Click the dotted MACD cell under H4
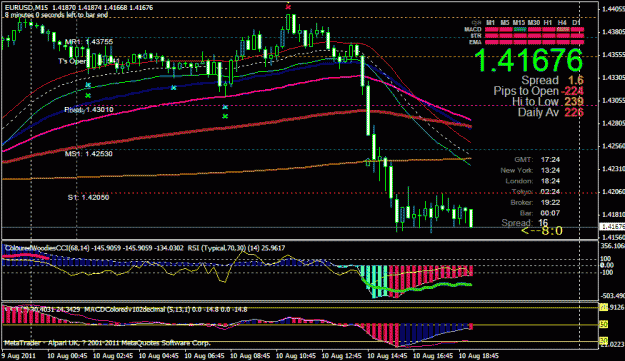This screenshot has width=625, height=361. coord(563,29)
